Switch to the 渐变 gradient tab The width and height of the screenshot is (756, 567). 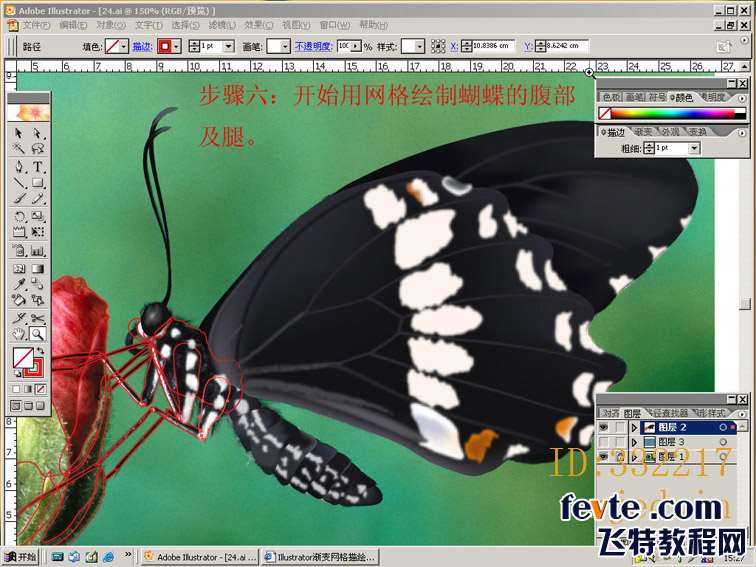point(644,132)
